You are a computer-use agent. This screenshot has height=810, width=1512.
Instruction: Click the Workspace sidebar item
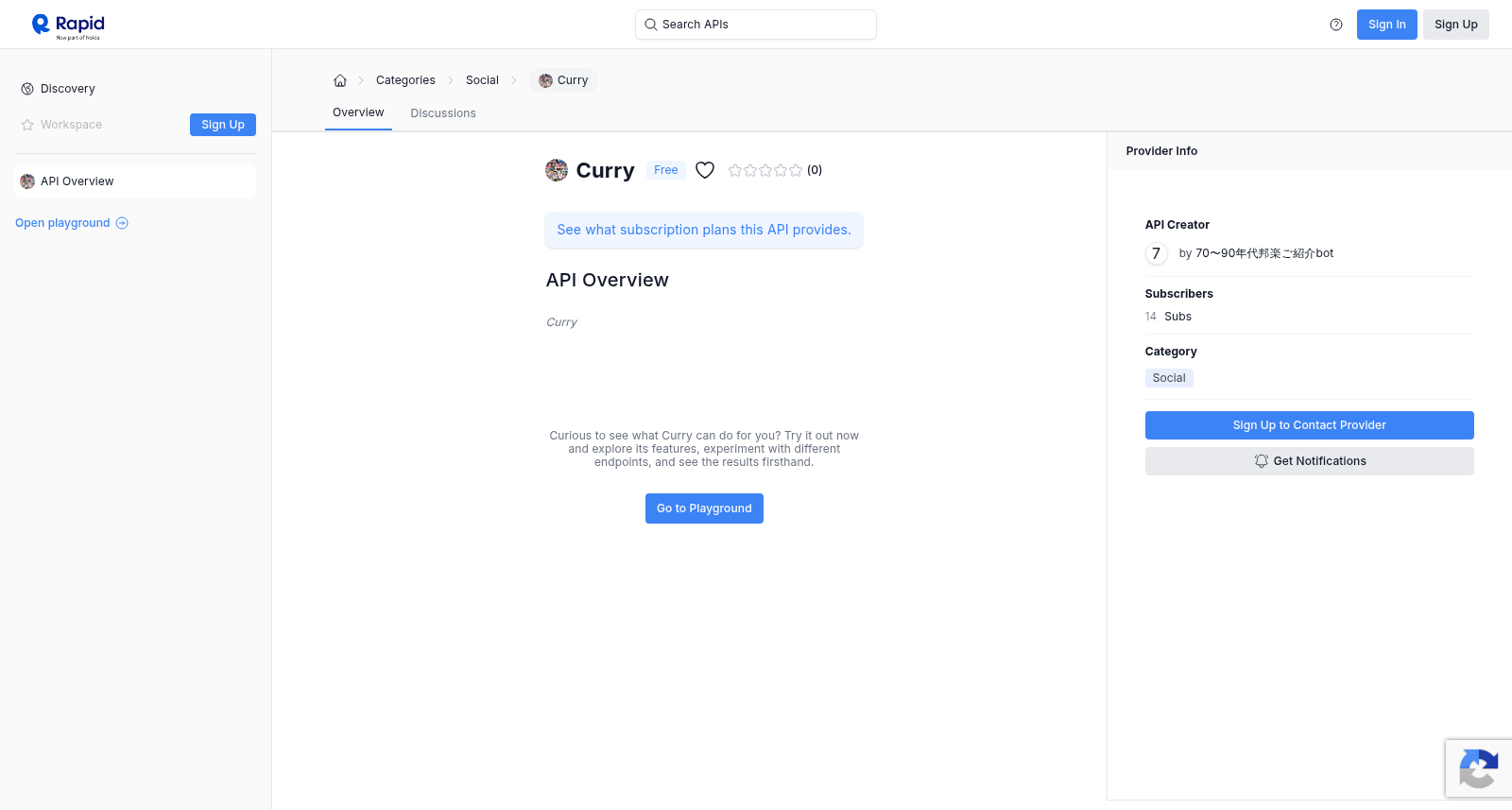click(x=71, y=125)
